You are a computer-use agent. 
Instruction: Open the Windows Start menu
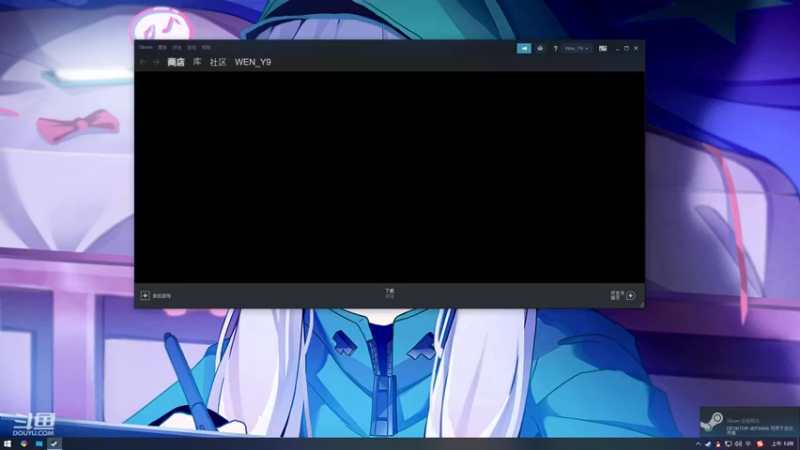(x=7, y=444)
